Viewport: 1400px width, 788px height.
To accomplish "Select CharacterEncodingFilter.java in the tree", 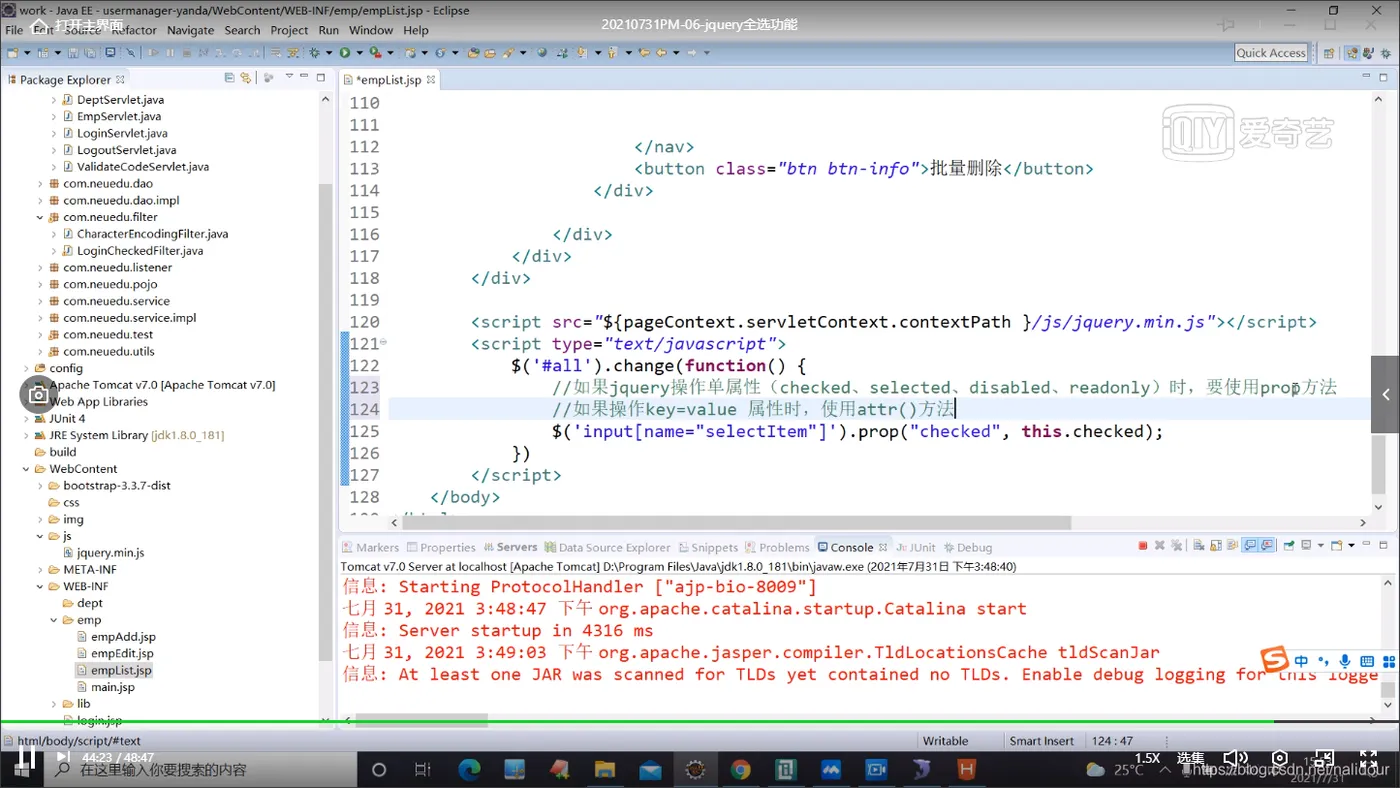I will click(152, 234).
